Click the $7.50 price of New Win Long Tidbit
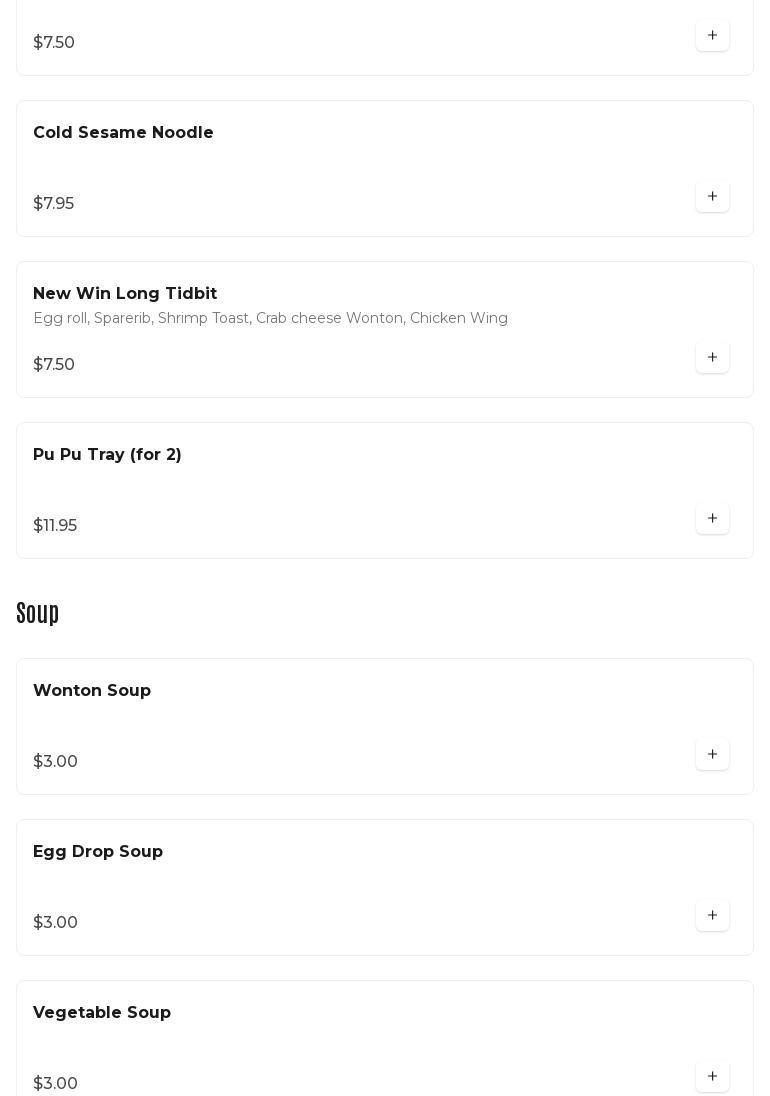Image resolution: width=770 pixels, height=1096 pixels. click(x=54, y=364)
